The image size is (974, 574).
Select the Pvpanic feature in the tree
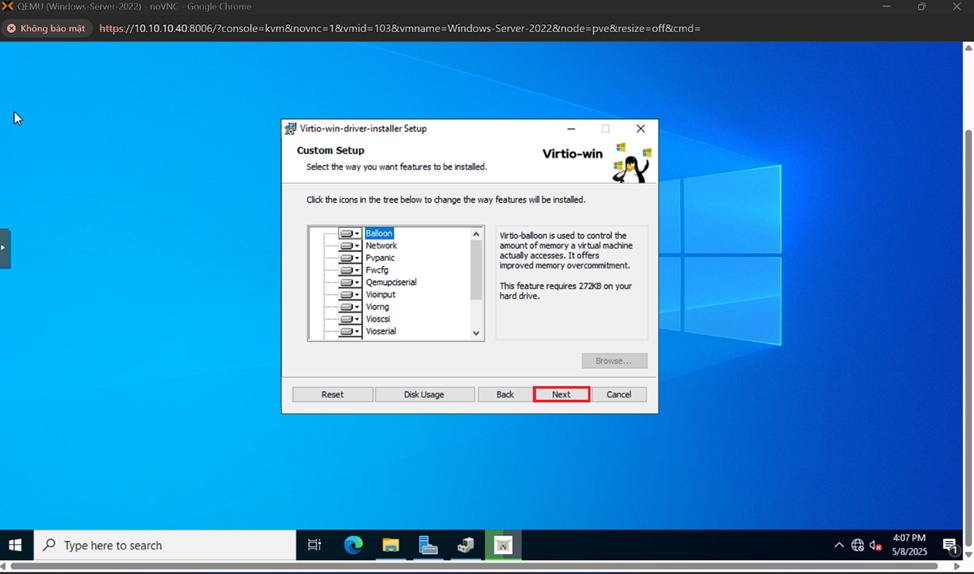point(380,258)
